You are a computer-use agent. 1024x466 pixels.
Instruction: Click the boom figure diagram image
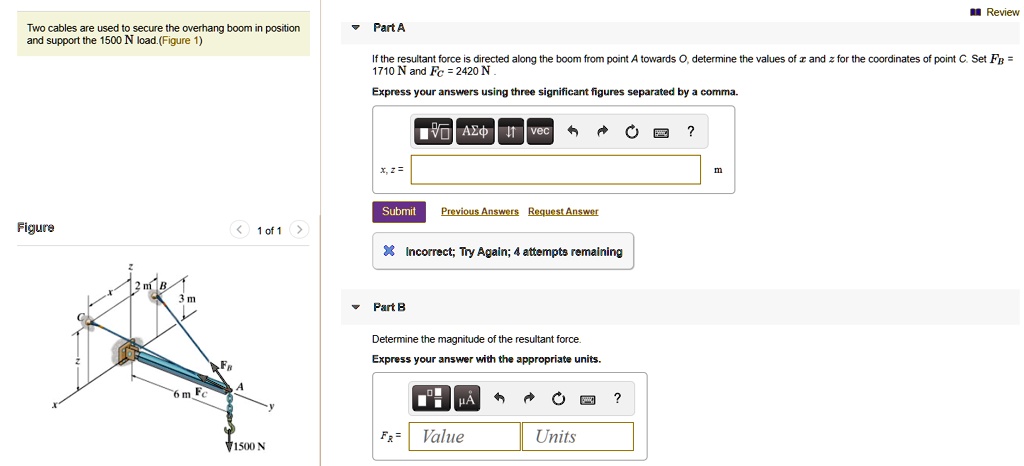coord(163,358)
